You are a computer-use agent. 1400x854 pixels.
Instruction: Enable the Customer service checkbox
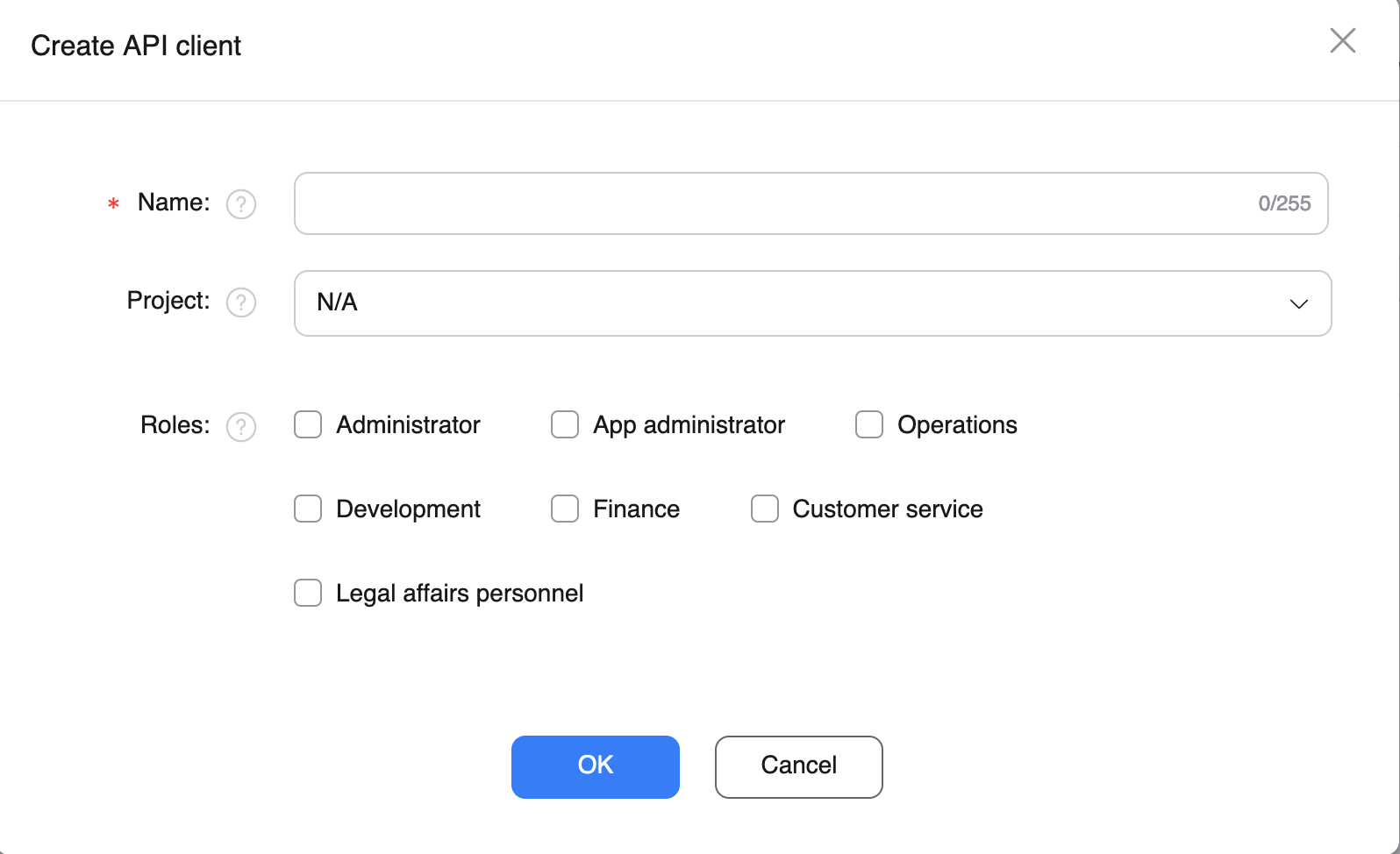point(765,509)
